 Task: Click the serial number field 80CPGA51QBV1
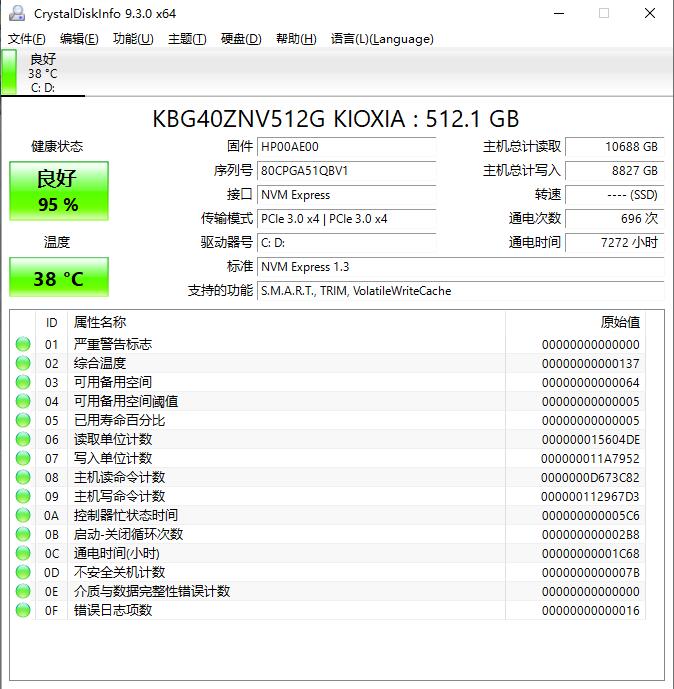coord(346,170)
